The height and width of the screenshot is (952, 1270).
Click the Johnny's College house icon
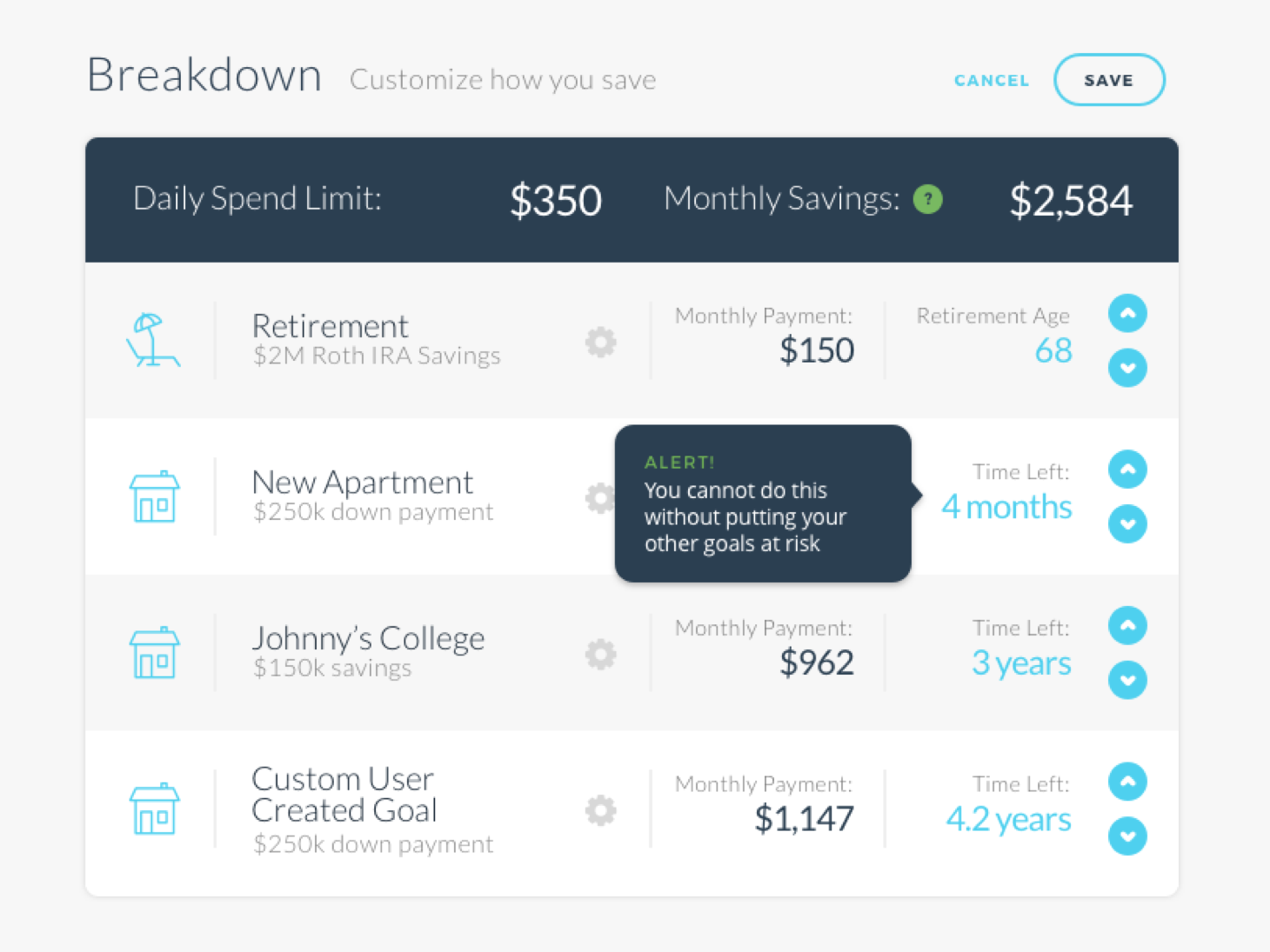[x=155, y=652]
